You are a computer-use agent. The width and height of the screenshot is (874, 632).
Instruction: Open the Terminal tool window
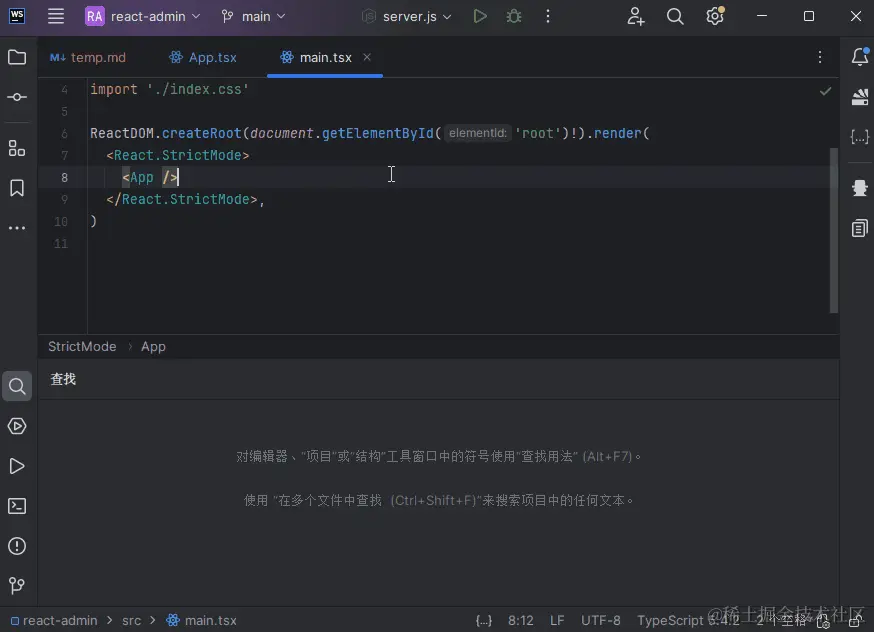17,506
